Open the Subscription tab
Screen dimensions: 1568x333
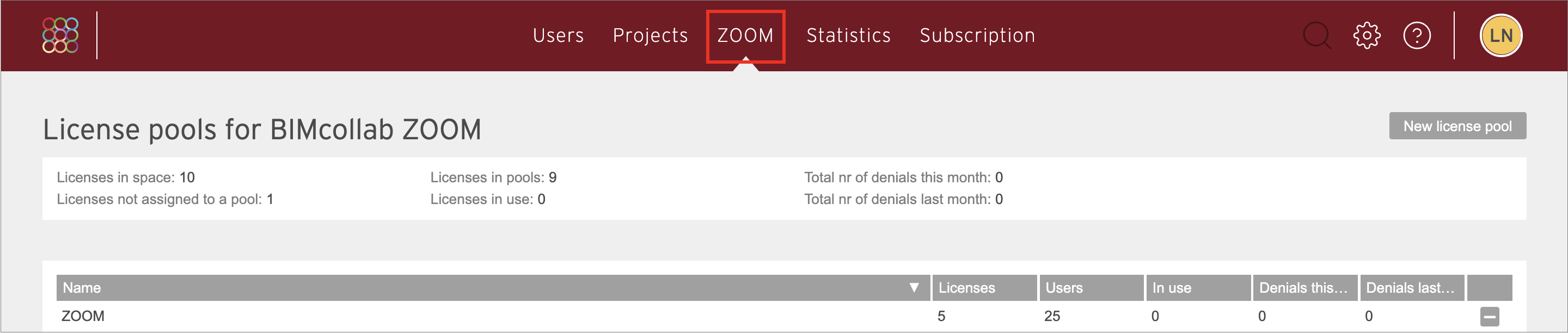(976, 35)
